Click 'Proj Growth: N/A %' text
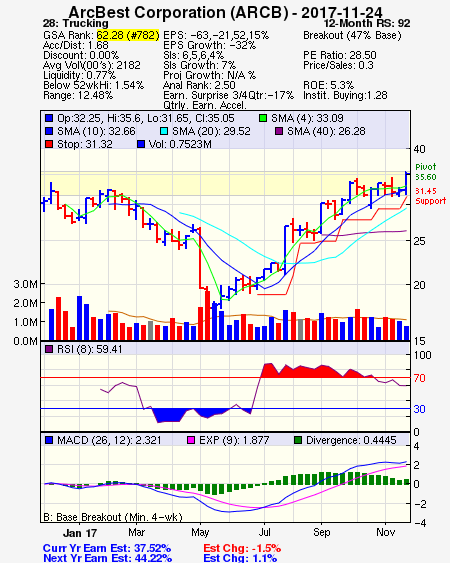 [x=209, y=75]
